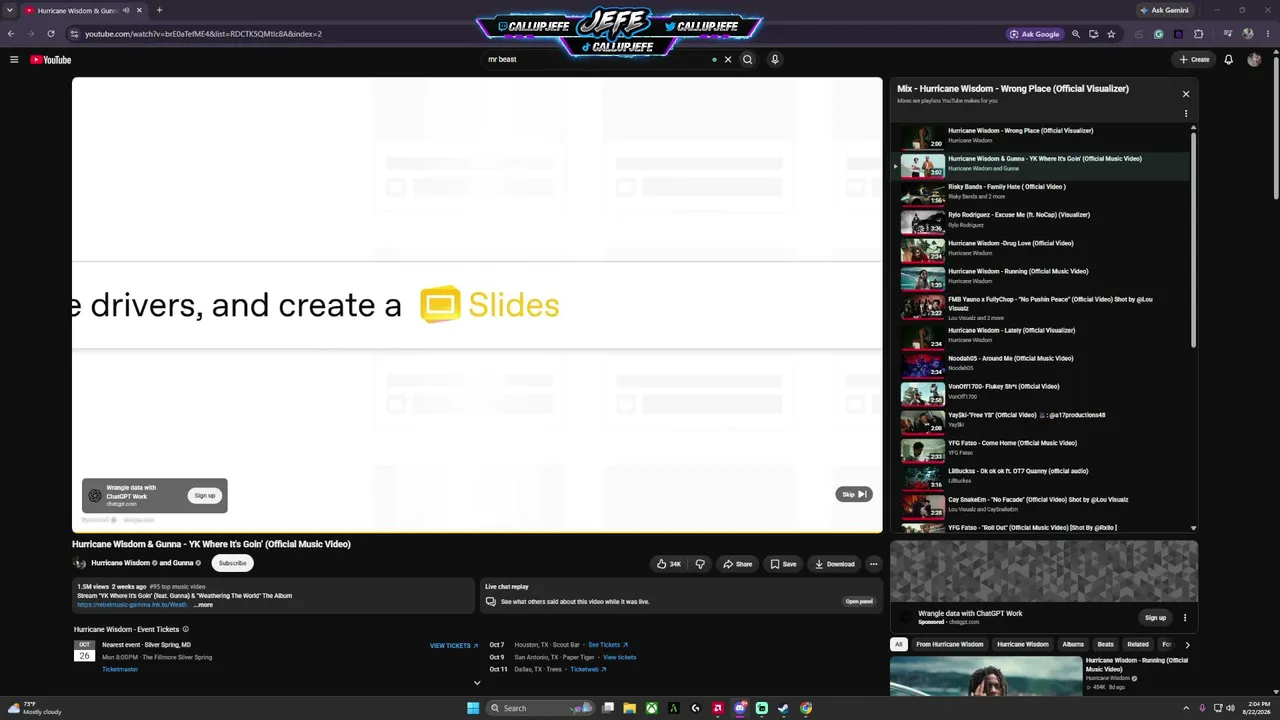Viewport: 1280px width, 720px height.
Task: Click Sign up on the video ad overlay
Action: coord(205,496)
